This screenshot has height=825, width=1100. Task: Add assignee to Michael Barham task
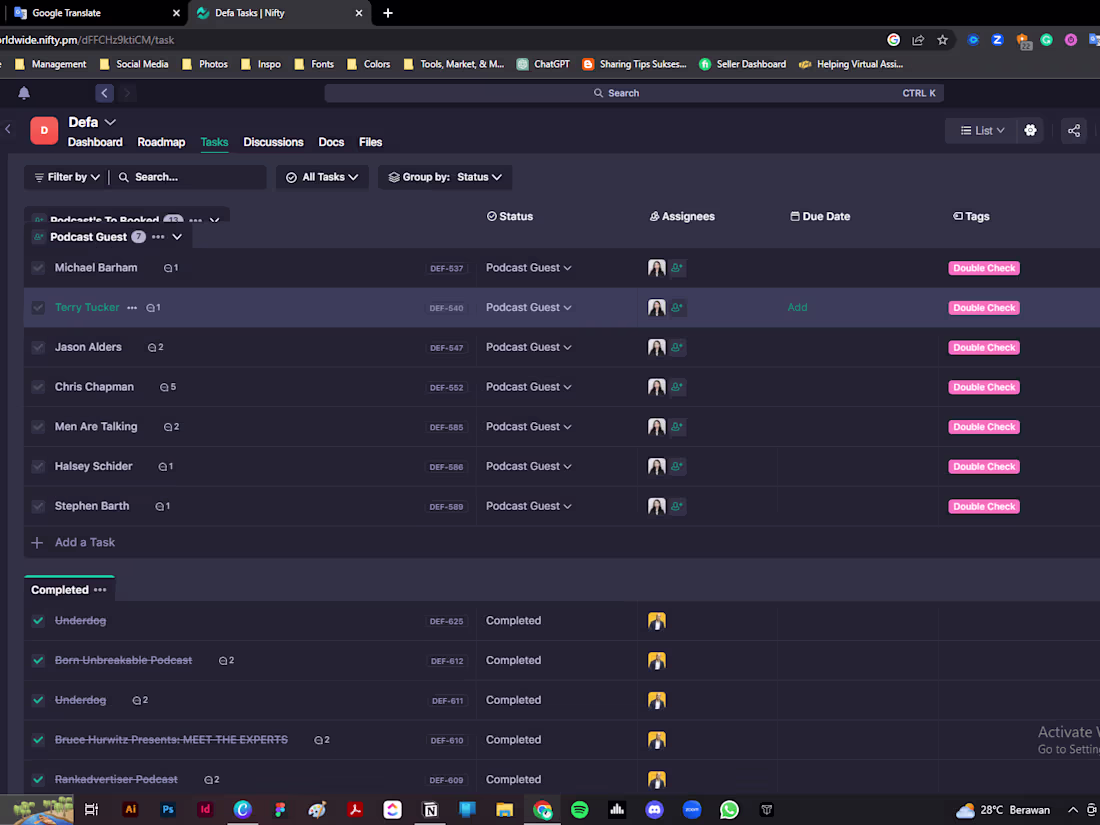(677, 267)
